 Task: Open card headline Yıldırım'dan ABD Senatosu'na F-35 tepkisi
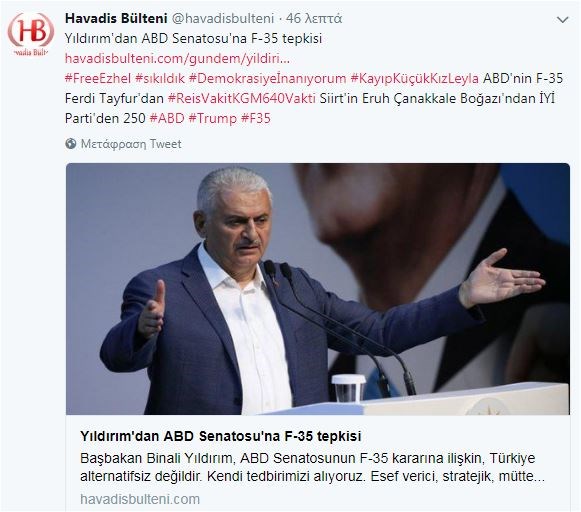click(220, 436)
